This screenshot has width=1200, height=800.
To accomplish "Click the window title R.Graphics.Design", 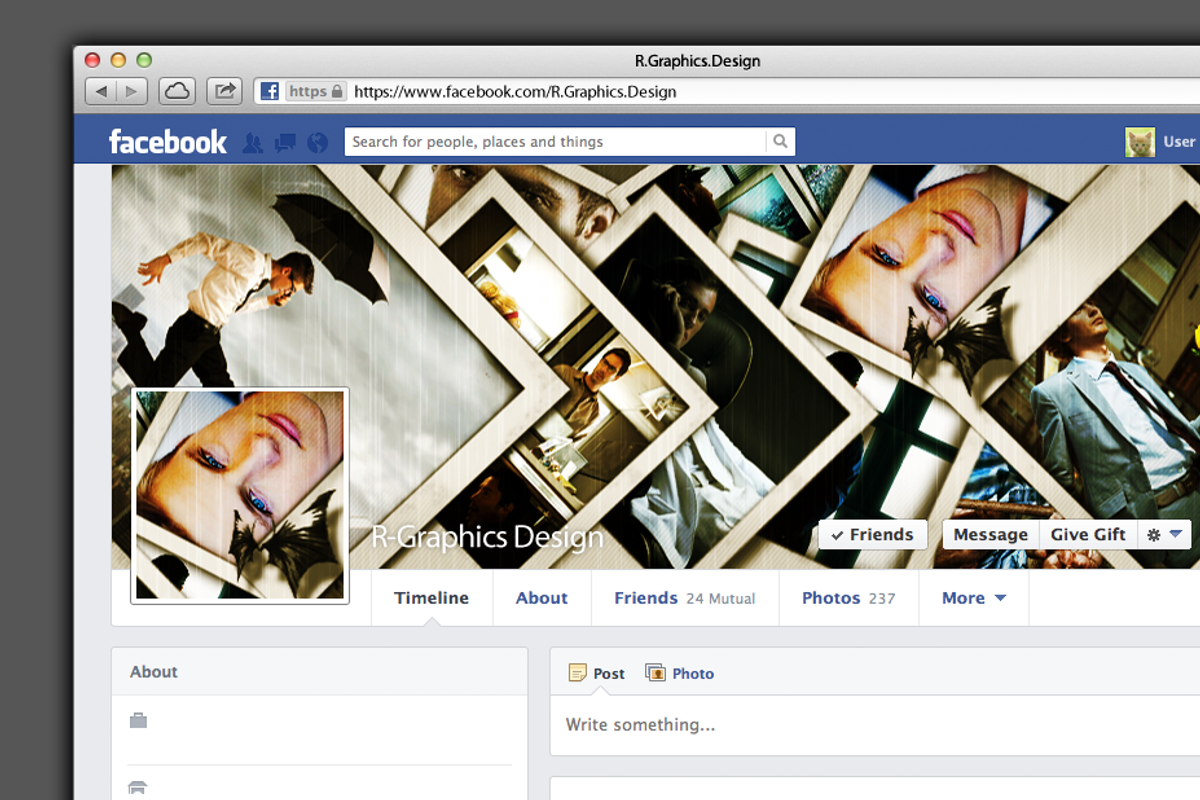I will [698, 61].
